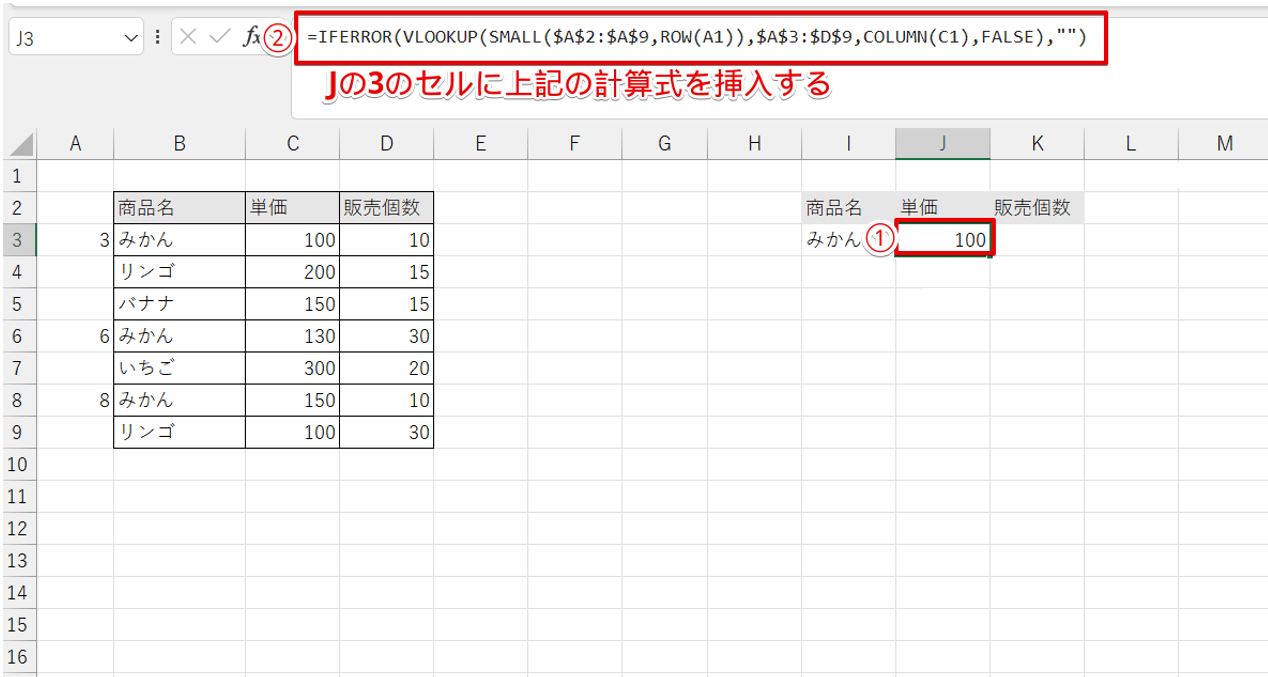Select row 10 header

click(20, 464)
